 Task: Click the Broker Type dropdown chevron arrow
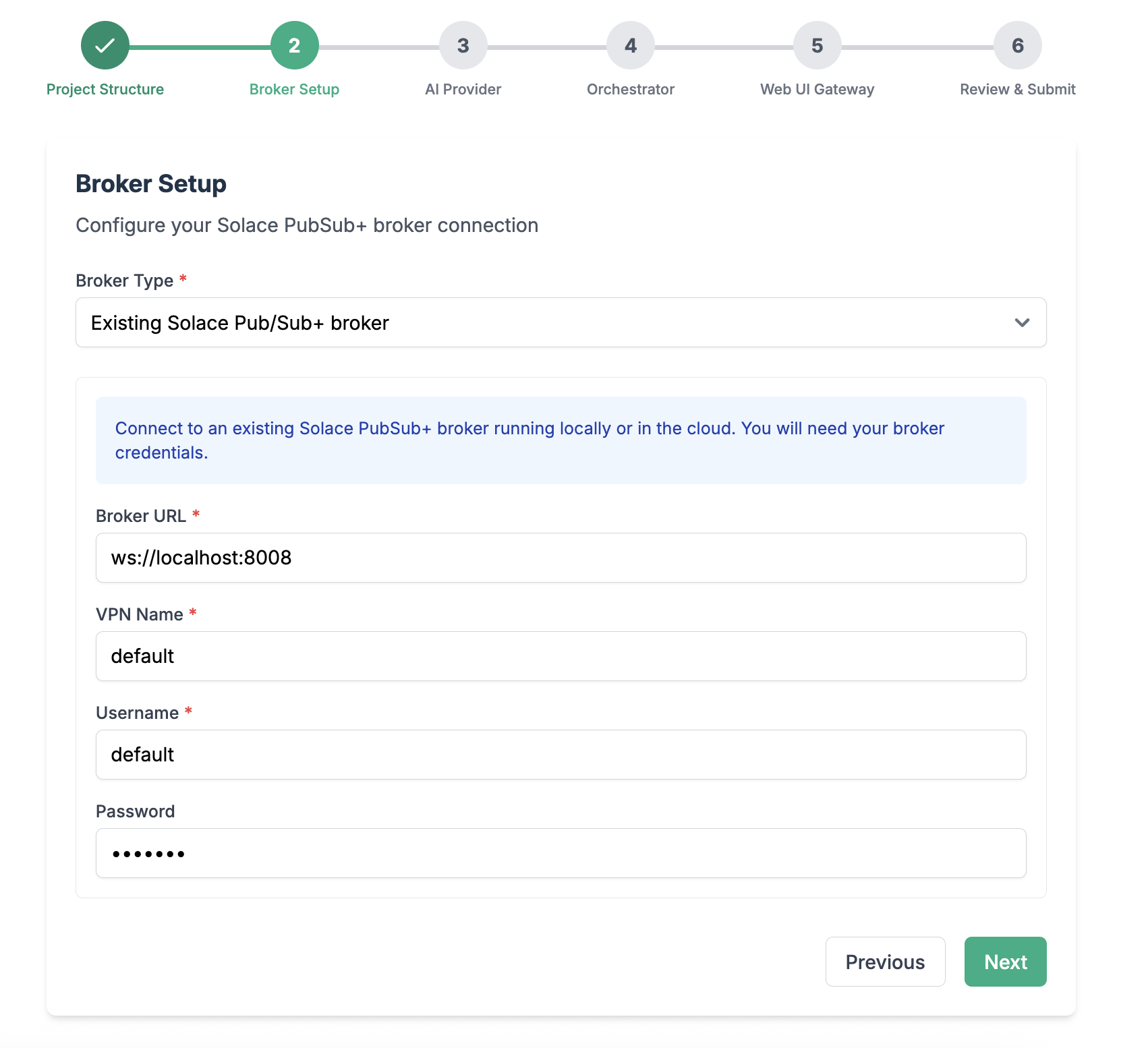point(1022,323)
